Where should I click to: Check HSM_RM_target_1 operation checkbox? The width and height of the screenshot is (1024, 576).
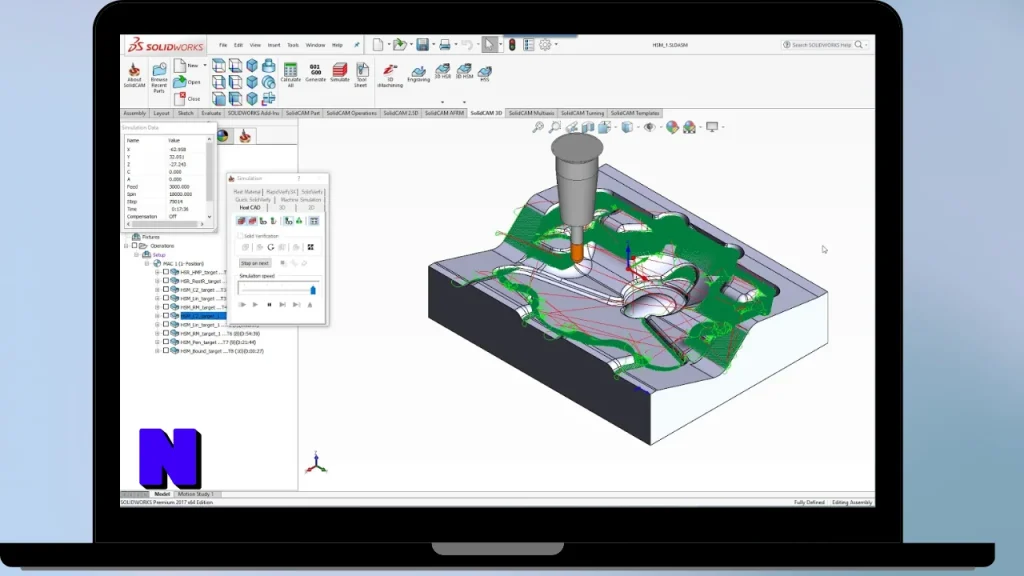pyautogui.click(x=166, y=333)
